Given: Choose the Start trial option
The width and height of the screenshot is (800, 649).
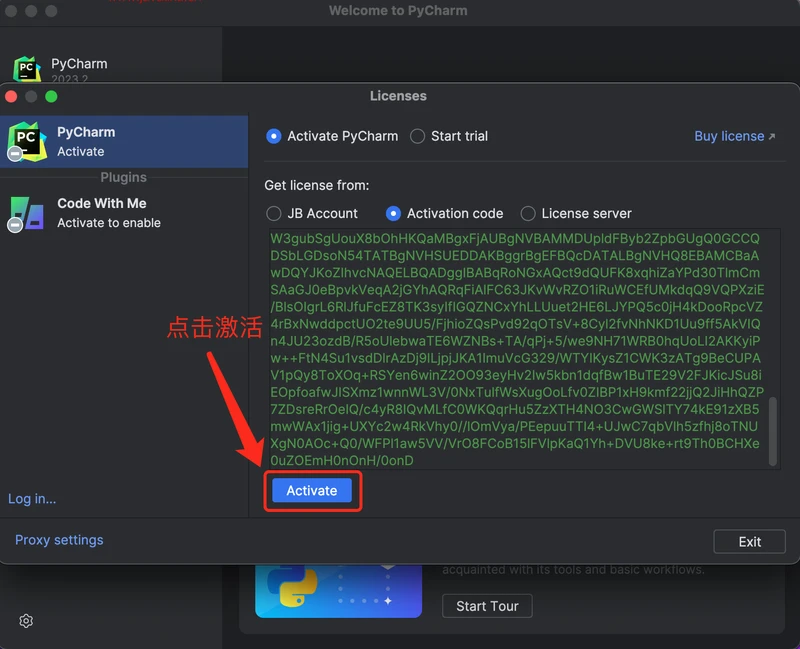Looking at the screenshot, I should coord(418,136).
